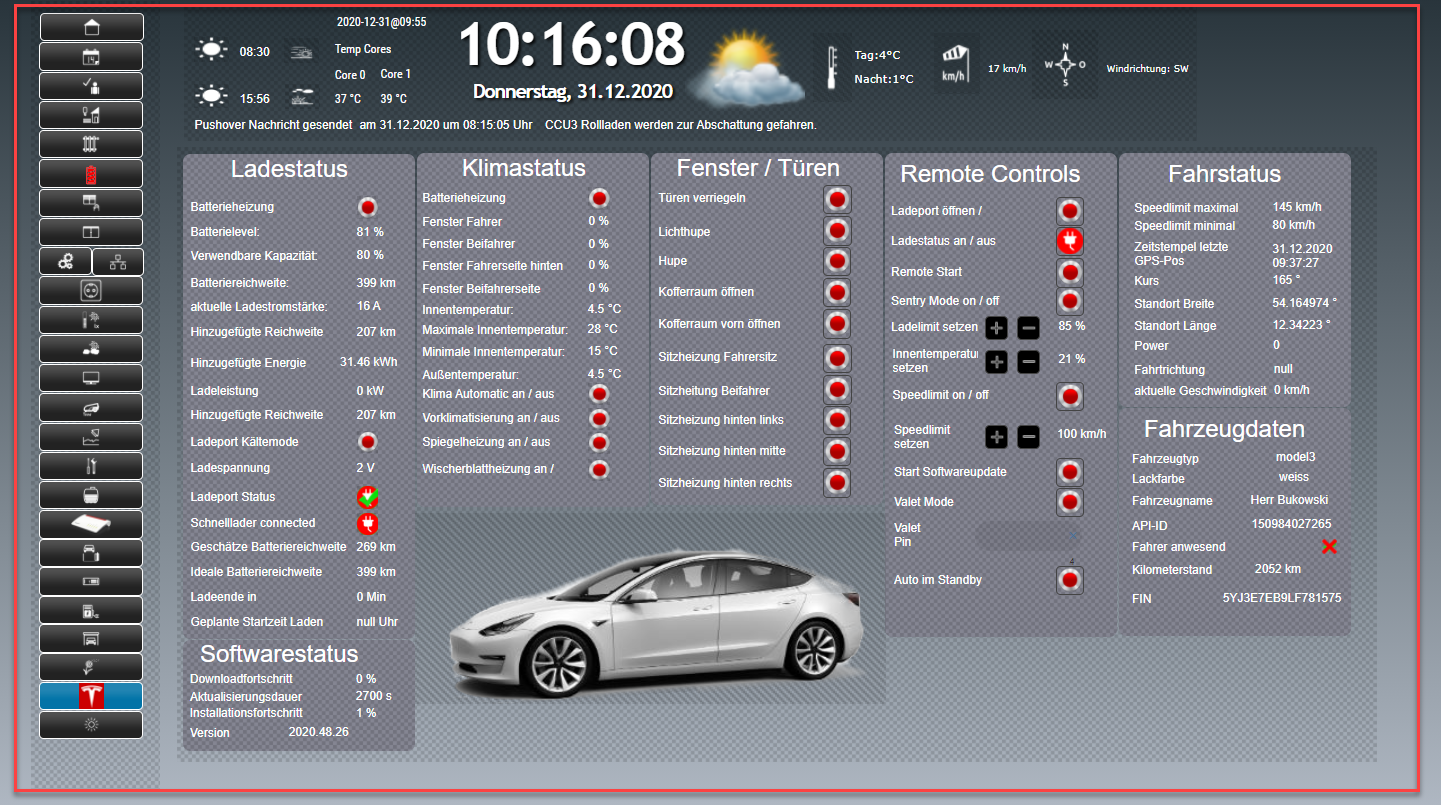1441x805 pixels.
Task: Toggle Kofferraum öffnen
Action: click(837, 292)
